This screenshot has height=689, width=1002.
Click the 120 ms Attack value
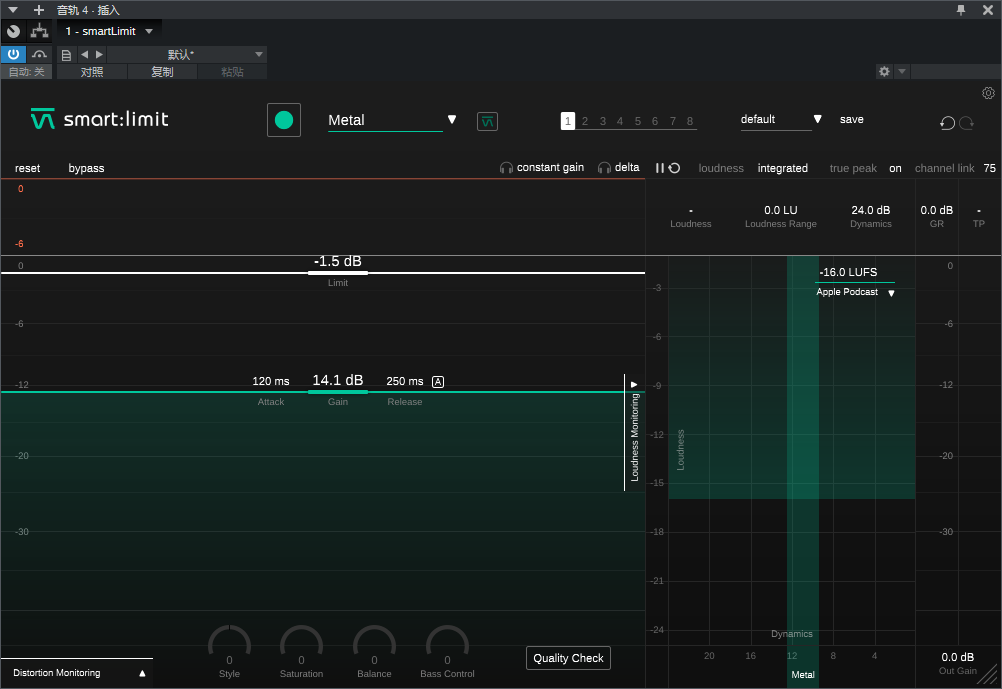click(x=271, y=381)
